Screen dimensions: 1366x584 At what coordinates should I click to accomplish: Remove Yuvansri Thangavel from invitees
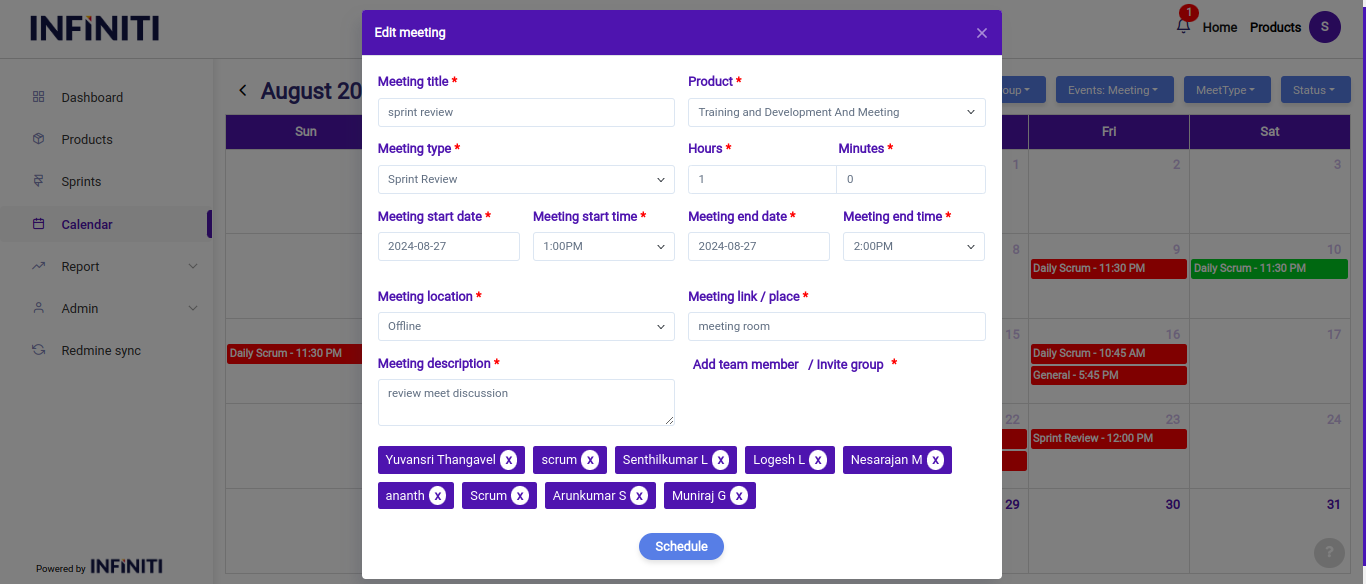pyautogui.click(x=508, y=460)
